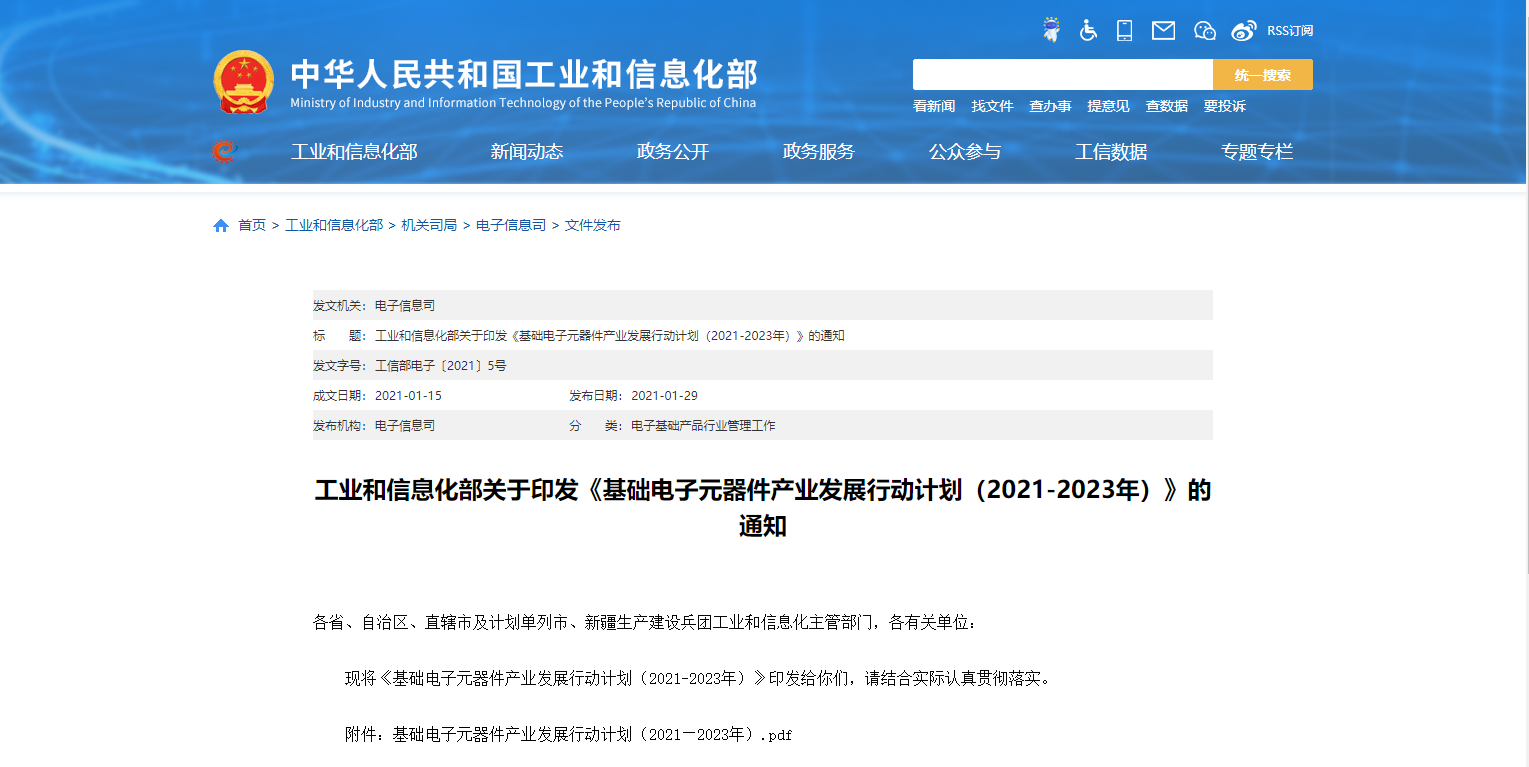Open the email envelope icon

[x=1163, y=30]
